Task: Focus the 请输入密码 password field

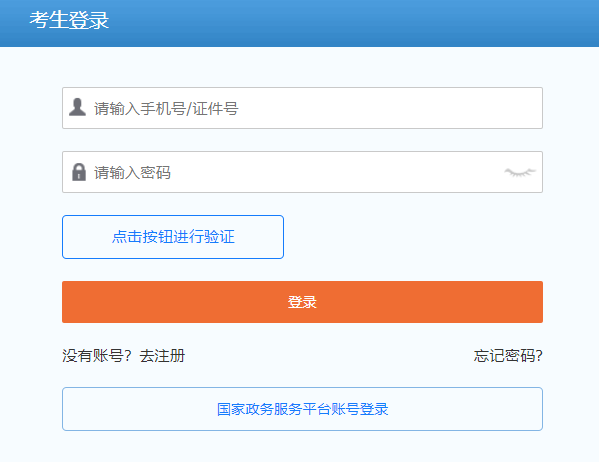Action: pos(302,172)
